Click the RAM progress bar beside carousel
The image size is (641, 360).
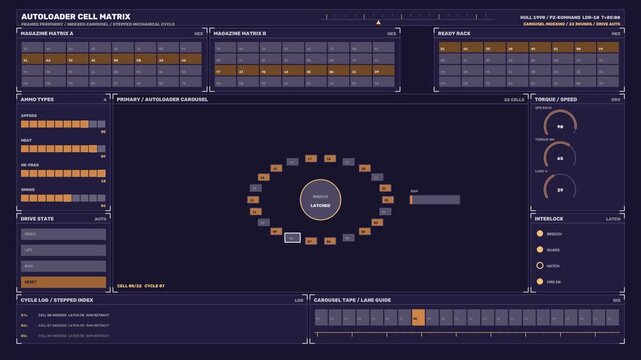(x=435, y=200)
